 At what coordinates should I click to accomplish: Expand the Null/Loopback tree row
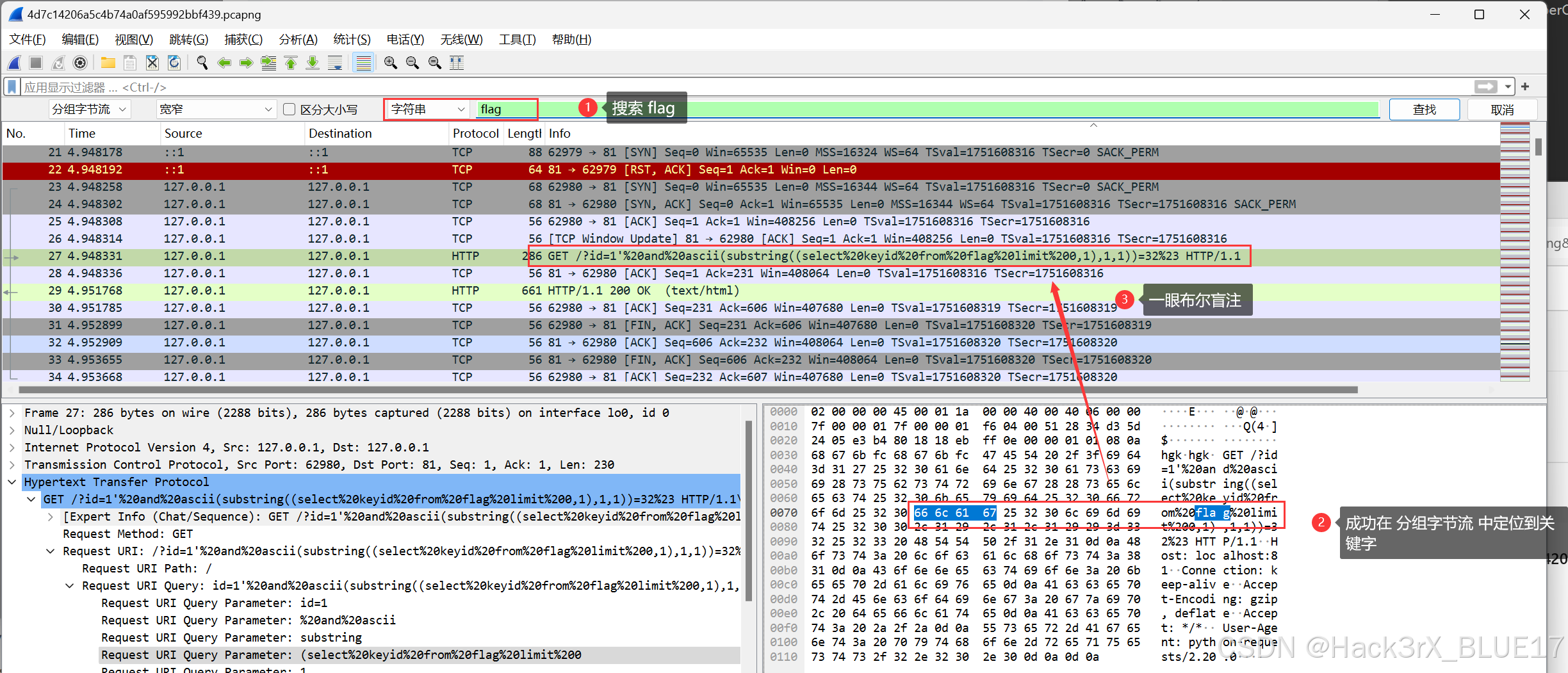pos(12,430)
